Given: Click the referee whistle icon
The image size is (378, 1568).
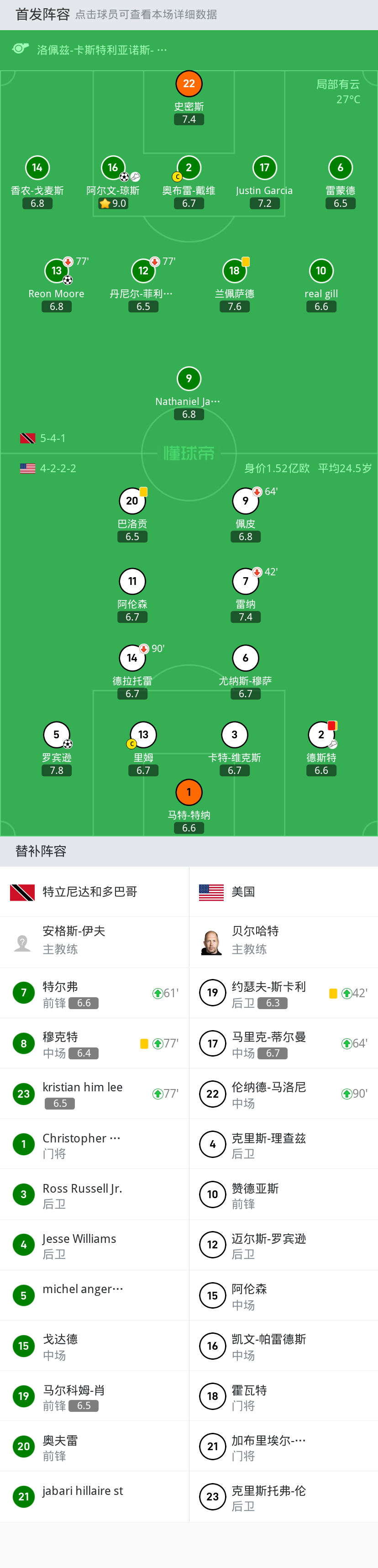Looking at the screenshot, I should click(x=21, y=49).
